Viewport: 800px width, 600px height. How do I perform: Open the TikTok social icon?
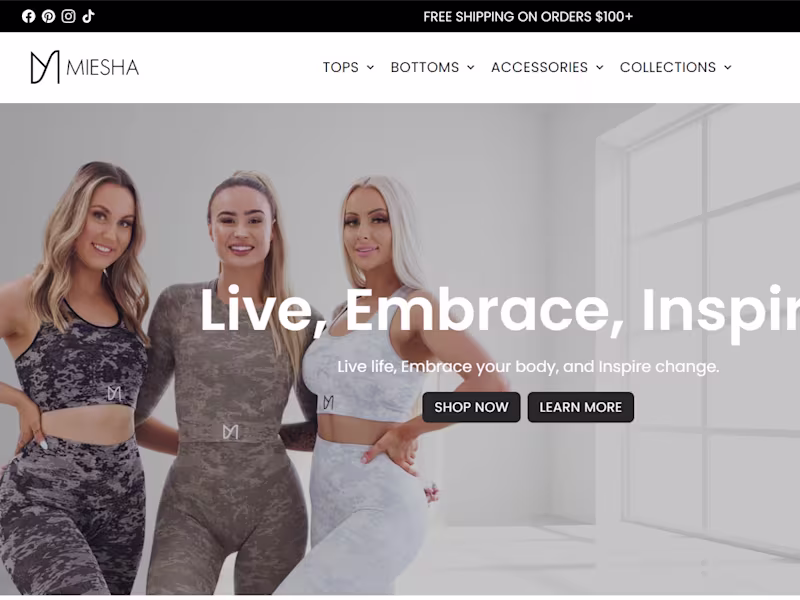(x=88, y=16)
